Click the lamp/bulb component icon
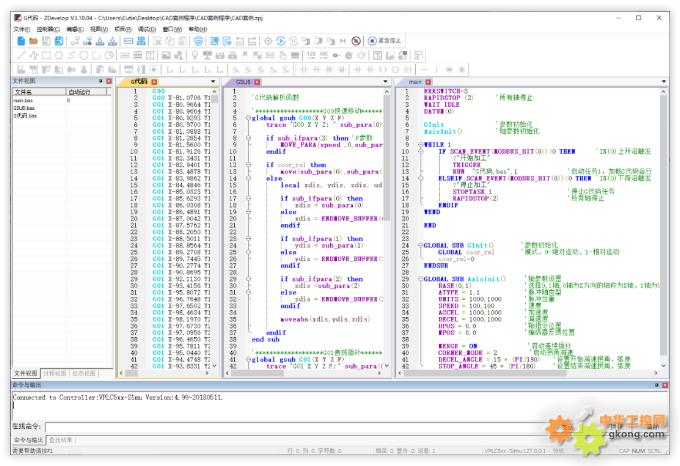The width and height of the screenshot is (680, 466). click(x=195, y=55)
